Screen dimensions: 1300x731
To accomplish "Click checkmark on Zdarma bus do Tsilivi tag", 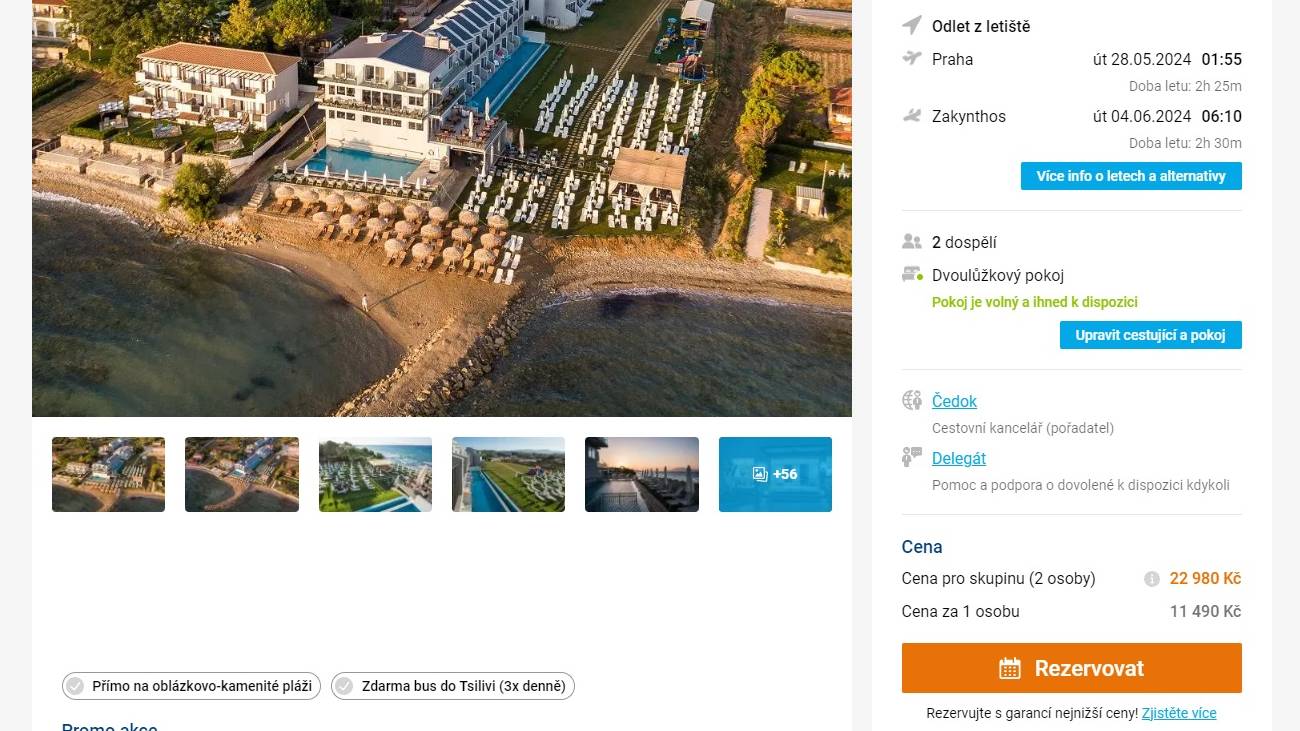I will tap(344, 686).
